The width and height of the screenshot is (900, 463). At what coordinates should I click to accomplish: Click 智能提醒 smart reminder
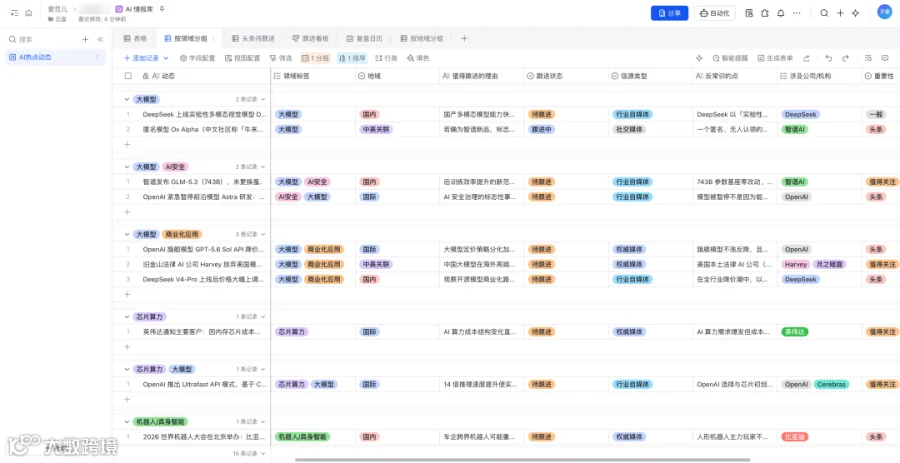(730, 58)
